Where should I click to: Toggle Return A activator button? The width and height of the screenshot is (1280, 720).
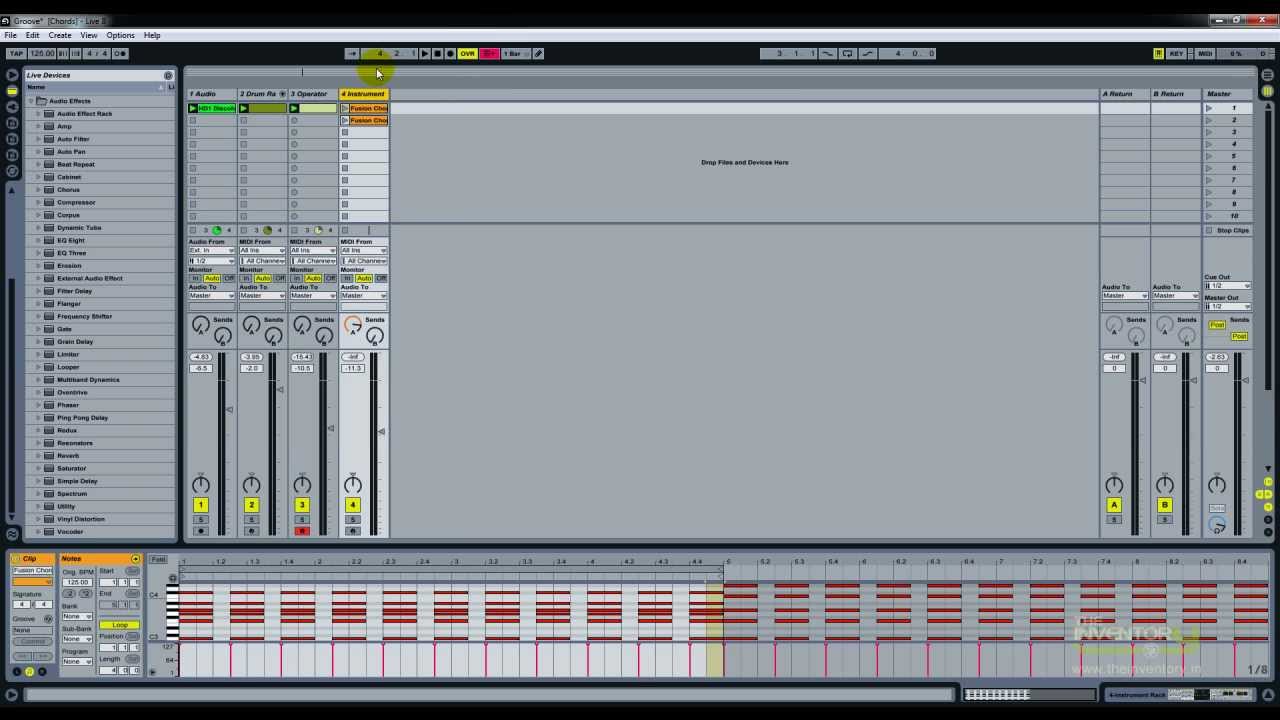coord(1114,505)
